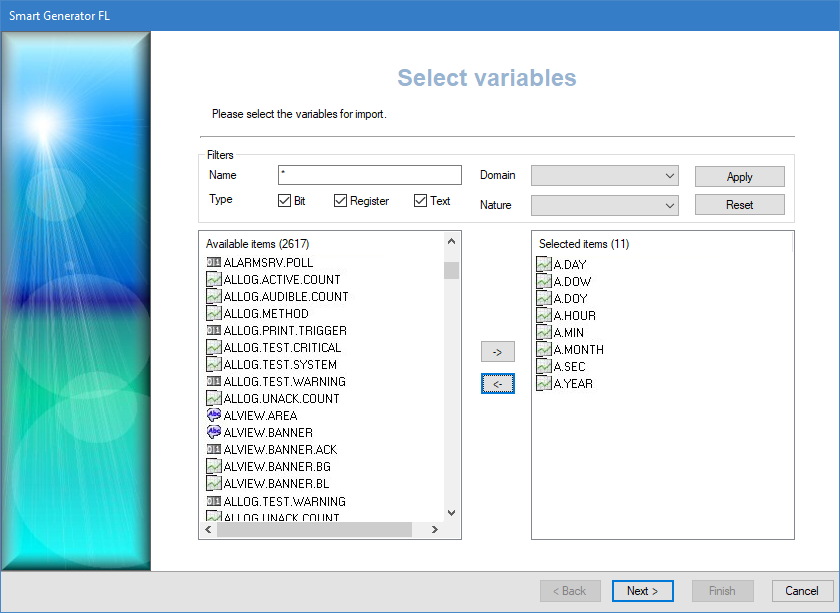Toggle the Register type checkbox
840x613 pixels.
point(341,201)
